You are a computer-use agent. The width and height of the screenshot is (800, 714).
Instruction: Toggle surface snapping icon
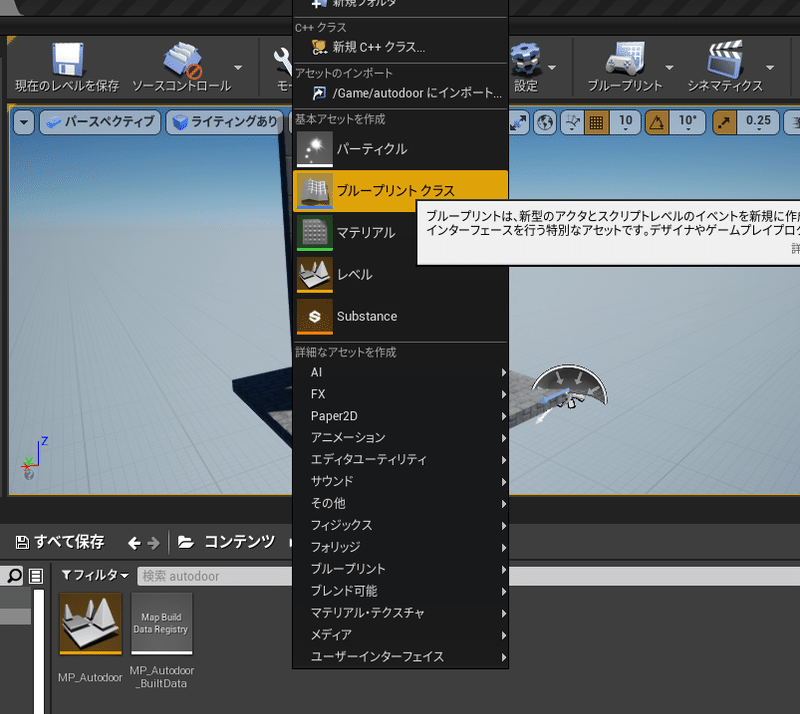point(572,122)
